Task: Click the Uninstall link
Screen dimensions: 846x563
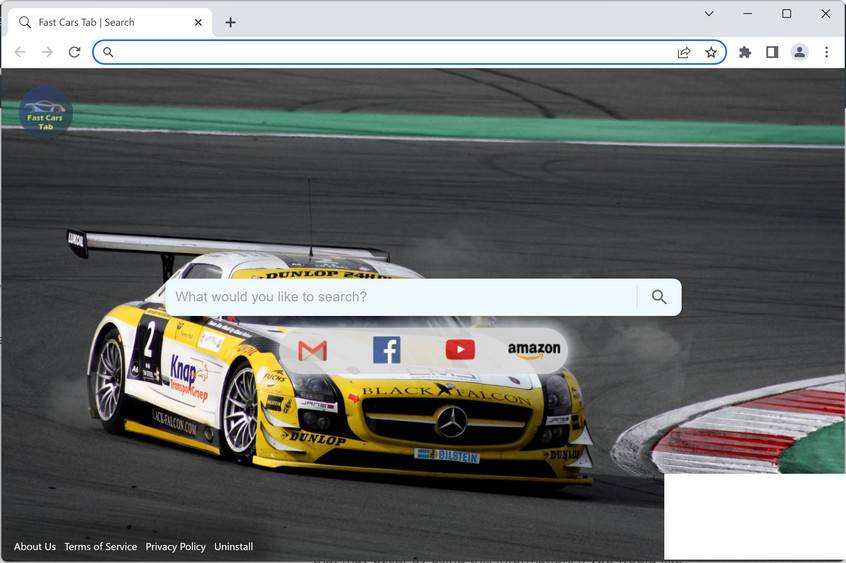Action: (x=234, y=547)
